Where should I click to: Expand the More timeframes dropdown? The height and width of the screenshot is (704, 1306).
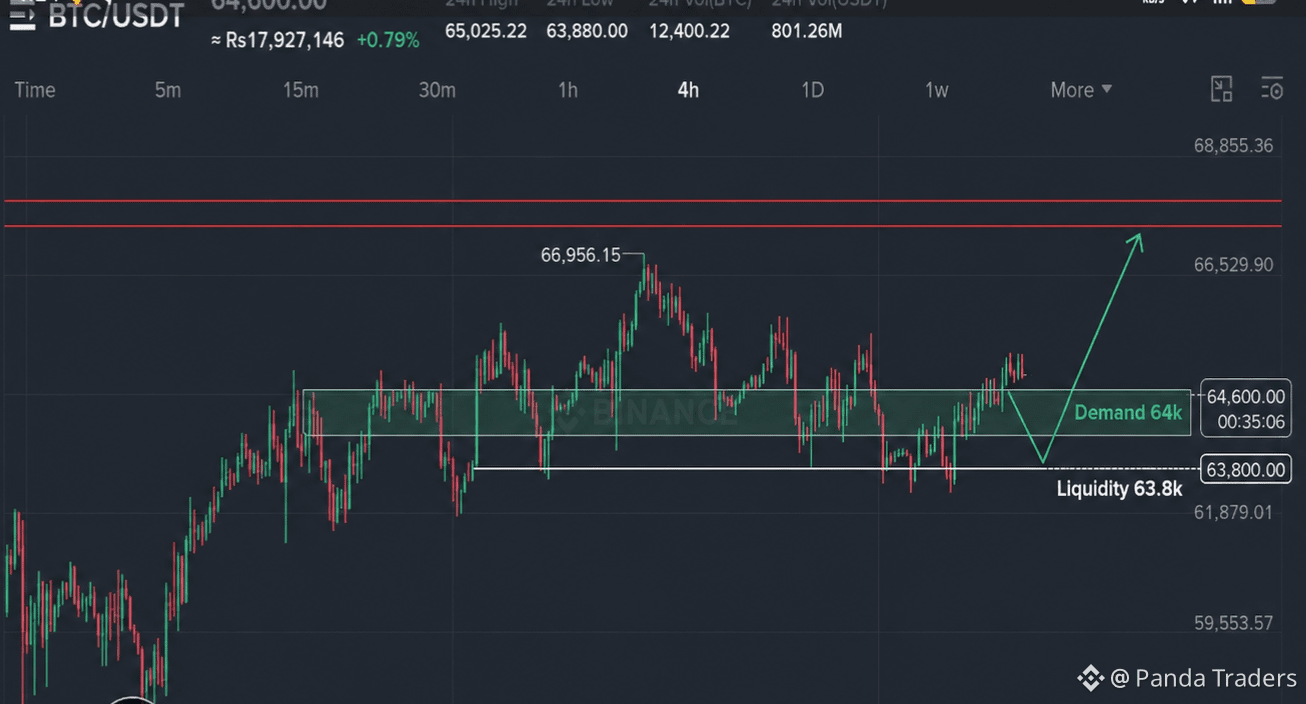(1081, 90)
